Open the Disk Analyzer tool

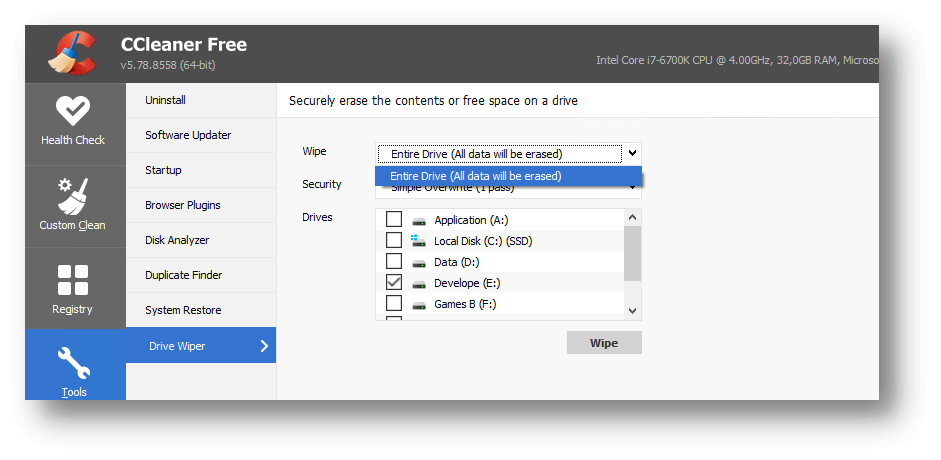pos(201,240)
